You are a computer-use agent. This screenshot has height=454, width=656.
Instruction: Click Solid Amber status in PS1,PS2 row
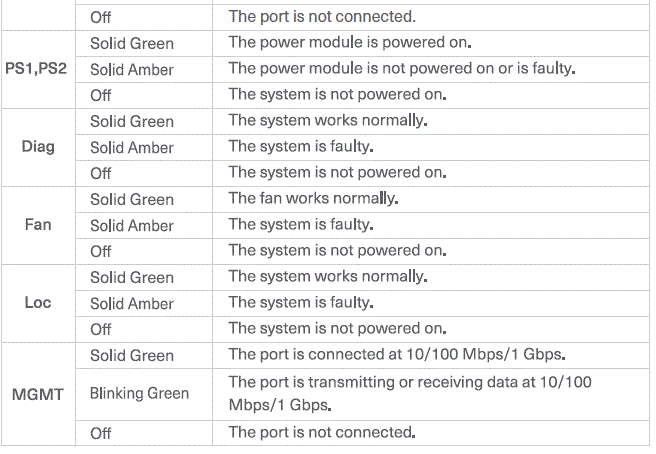[131, 69]
